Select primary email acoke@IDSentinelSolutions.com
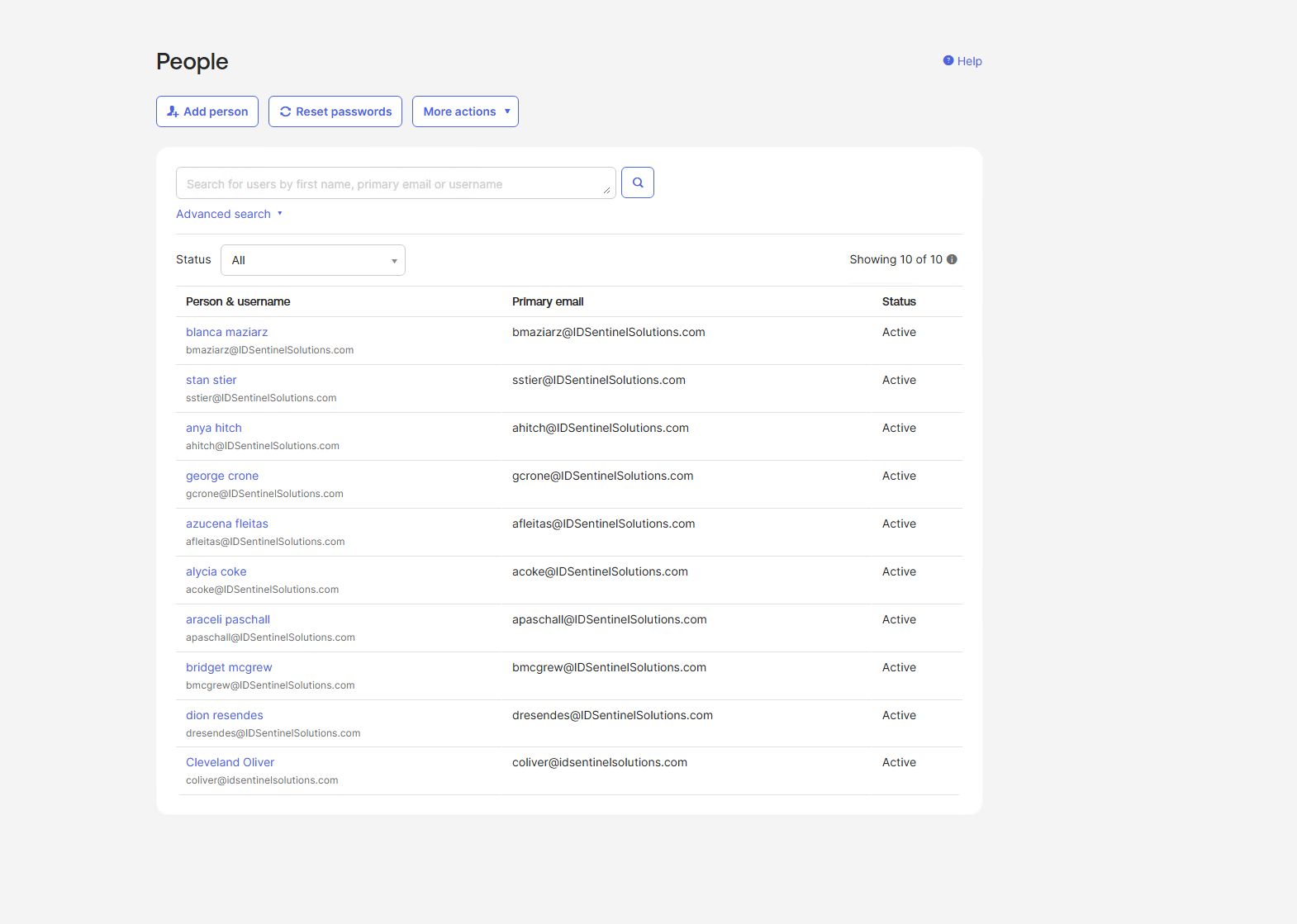This screenshot has height=924, width=1297. click(600, 571)
